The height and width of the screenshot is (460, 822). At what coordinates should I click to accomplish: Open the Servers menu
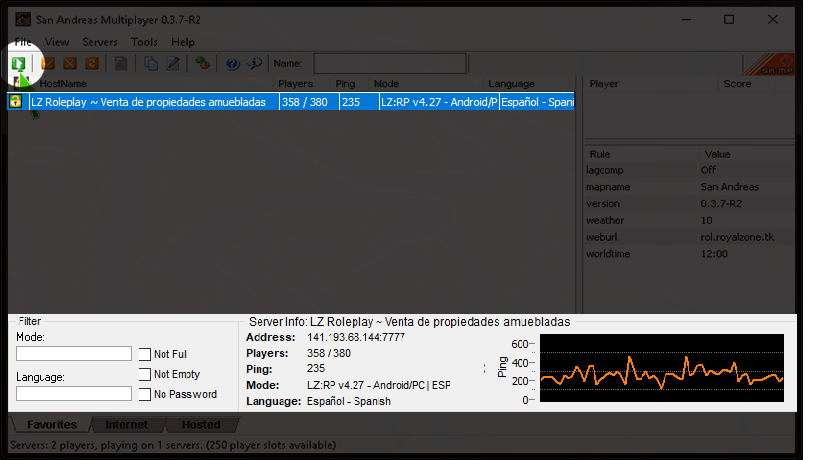click(x=100, y=42)
